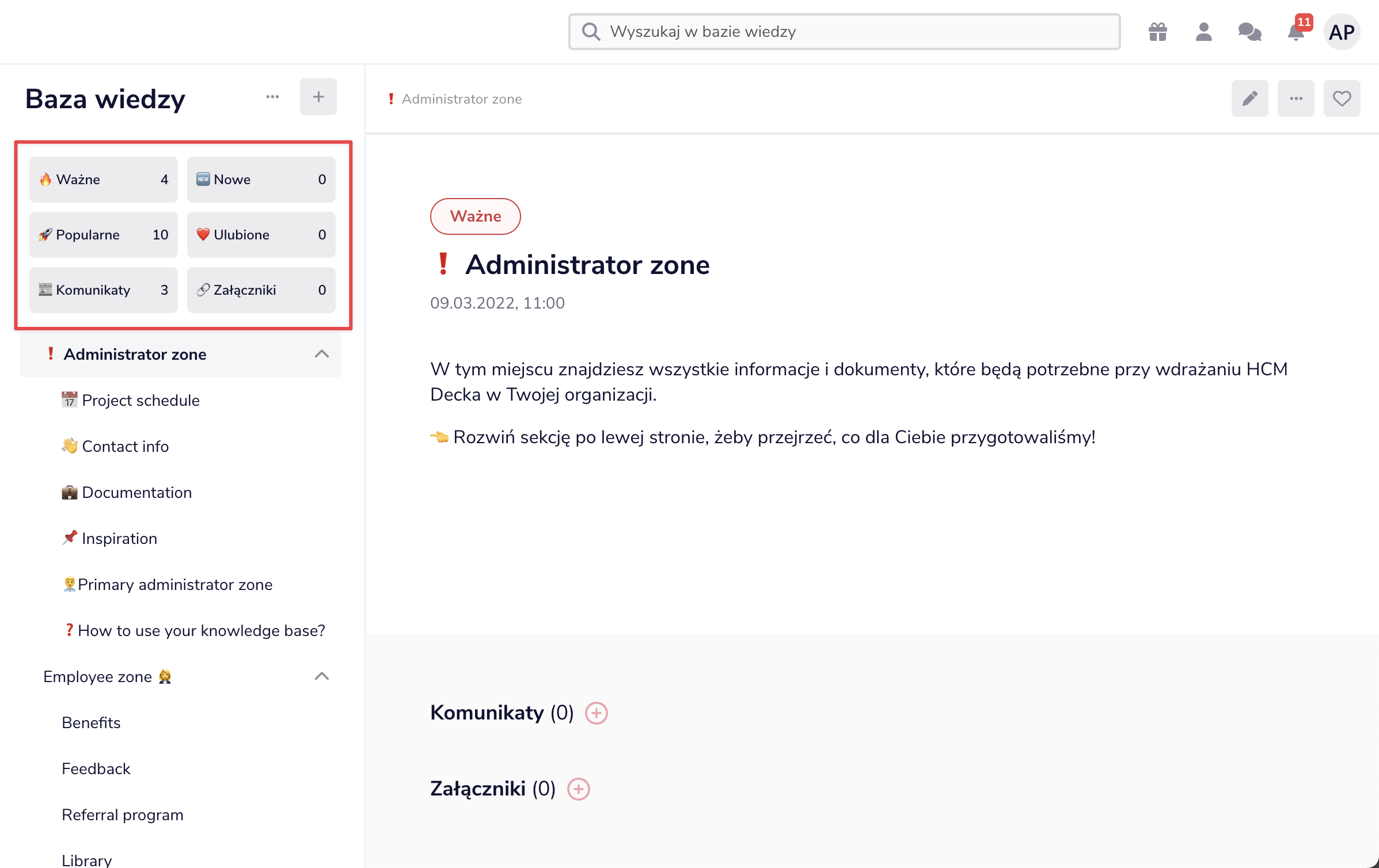The width and height of the screenshot is (1379, 868).
Task: Click the AP user avatar
Action: point(1342,32)
